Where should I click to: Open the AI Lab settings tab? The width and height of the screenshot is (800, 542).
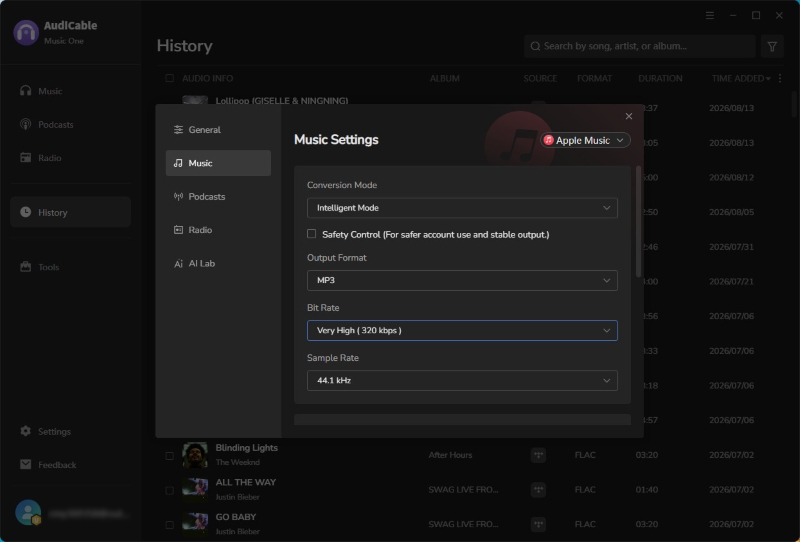(x=218, y=263)
